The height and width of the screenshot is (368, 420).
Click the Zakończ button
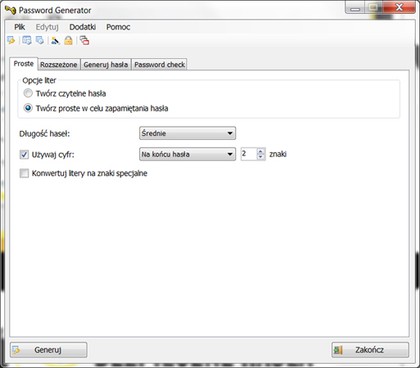(370, 350)
